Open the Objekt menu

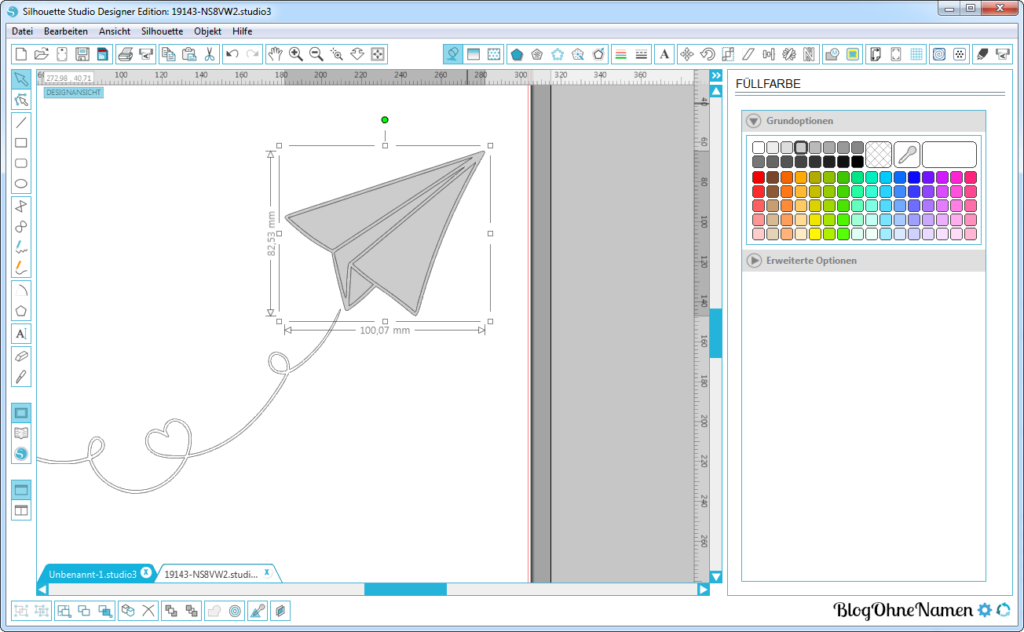coord(207,31)
